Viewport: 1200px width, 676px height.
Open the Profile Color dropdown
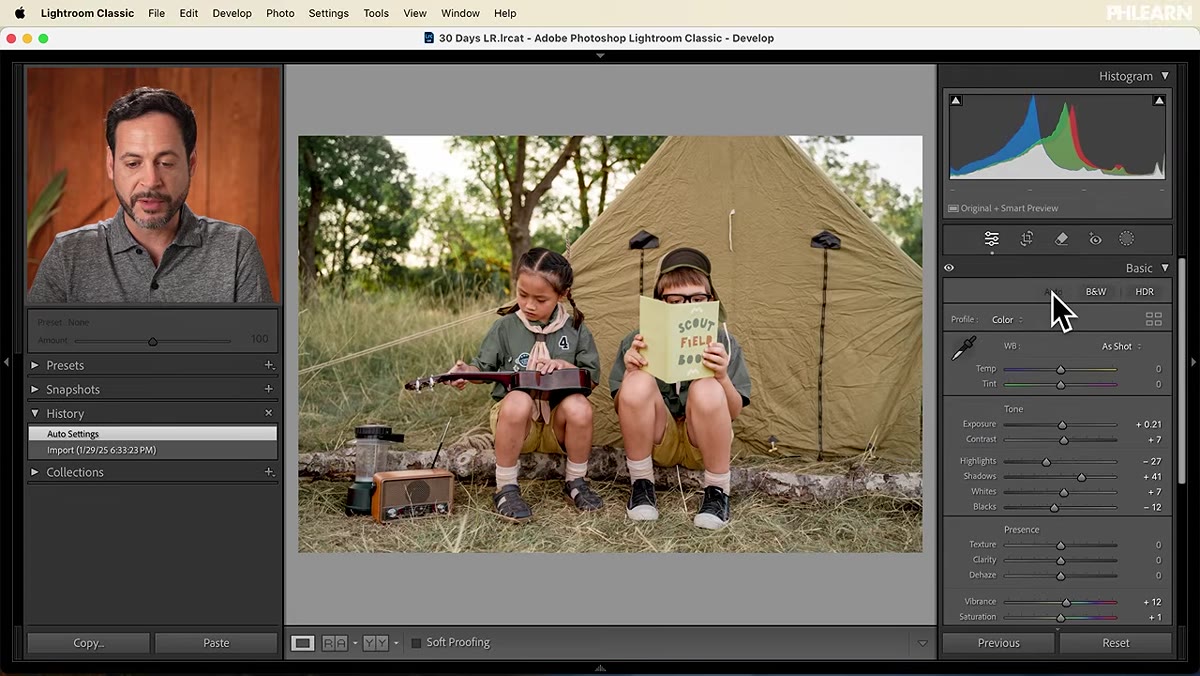(x=1007, y=320)
